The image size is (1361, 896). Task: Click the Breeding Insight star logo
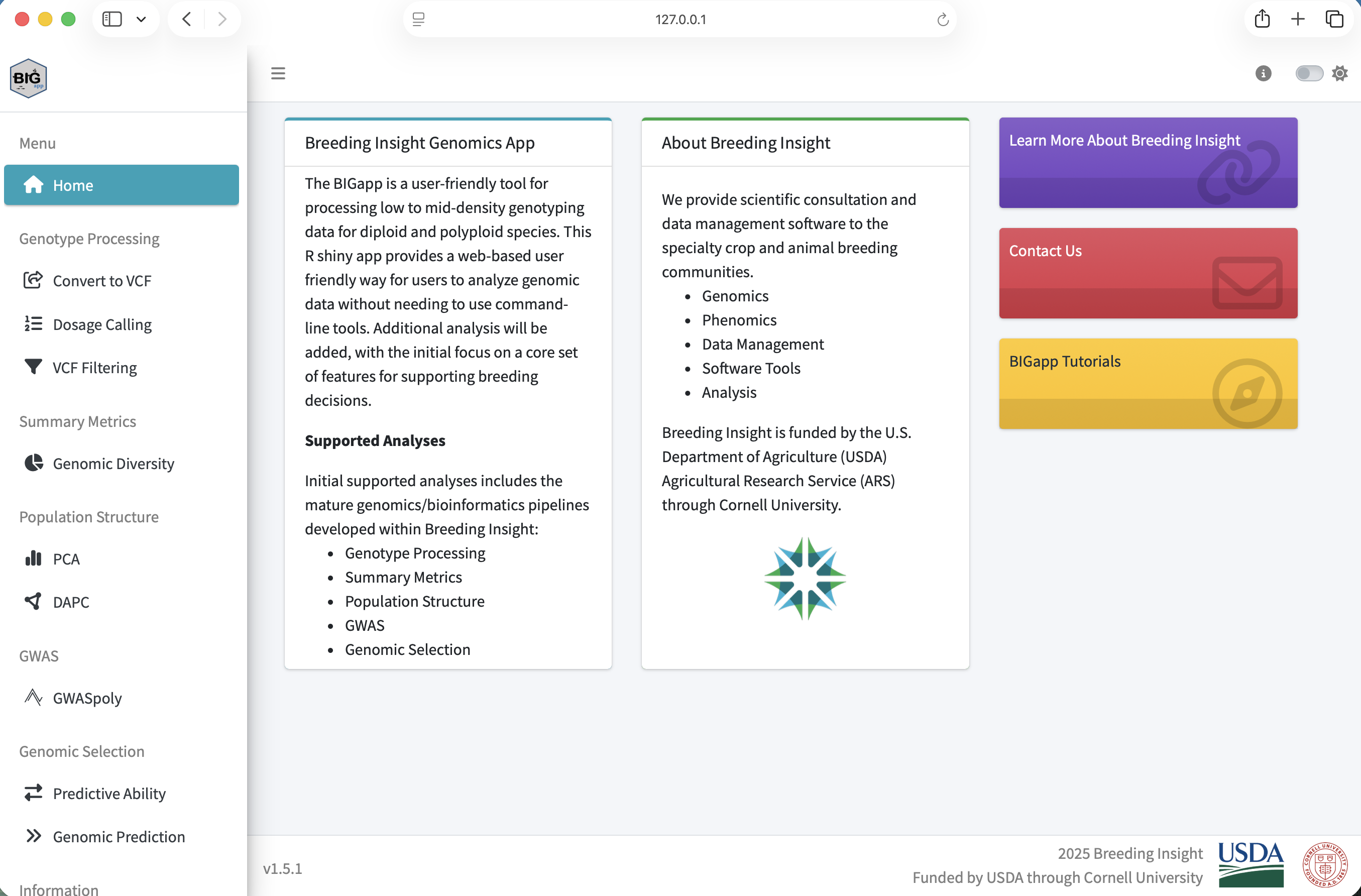coord(805,578)
